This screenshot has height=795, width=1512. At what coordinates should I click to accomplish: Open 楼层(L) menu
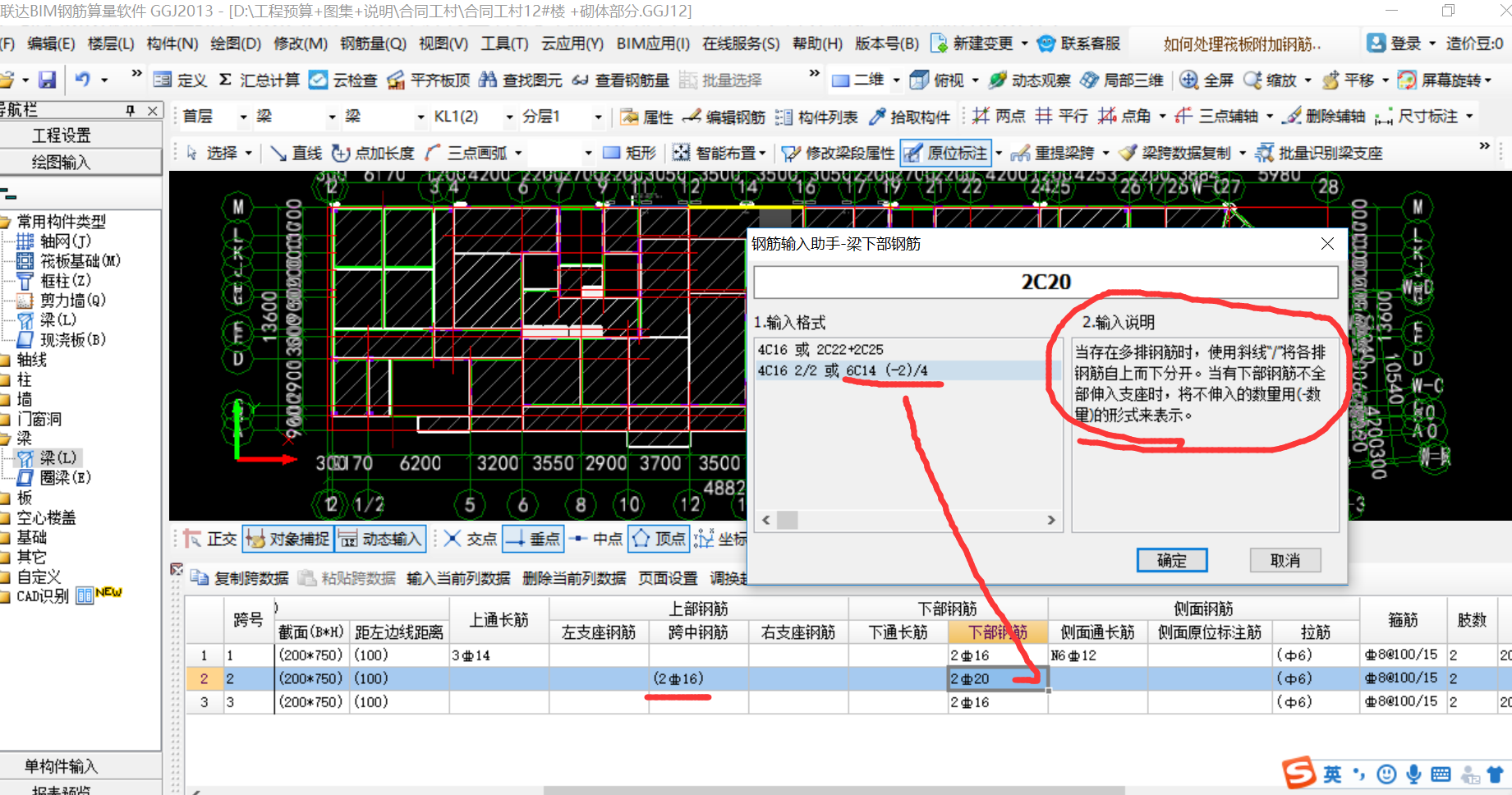111,44
